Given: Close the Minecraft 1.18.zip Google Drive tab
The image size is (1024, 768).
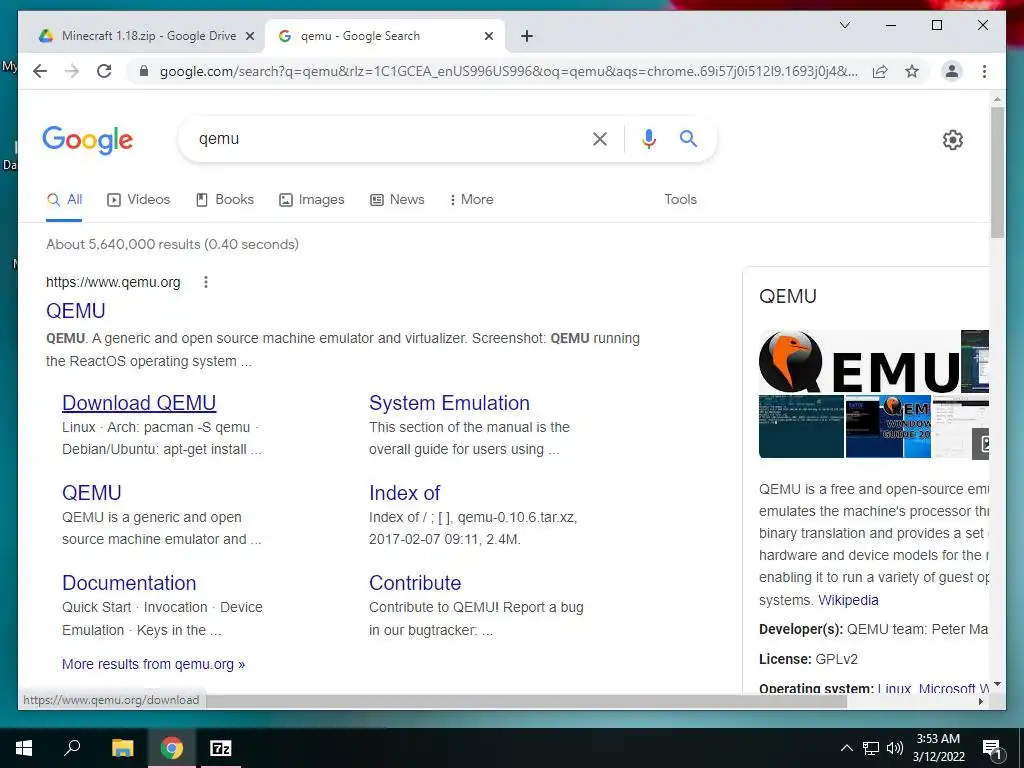Looking at the screenshot, I should coord(249,36).
